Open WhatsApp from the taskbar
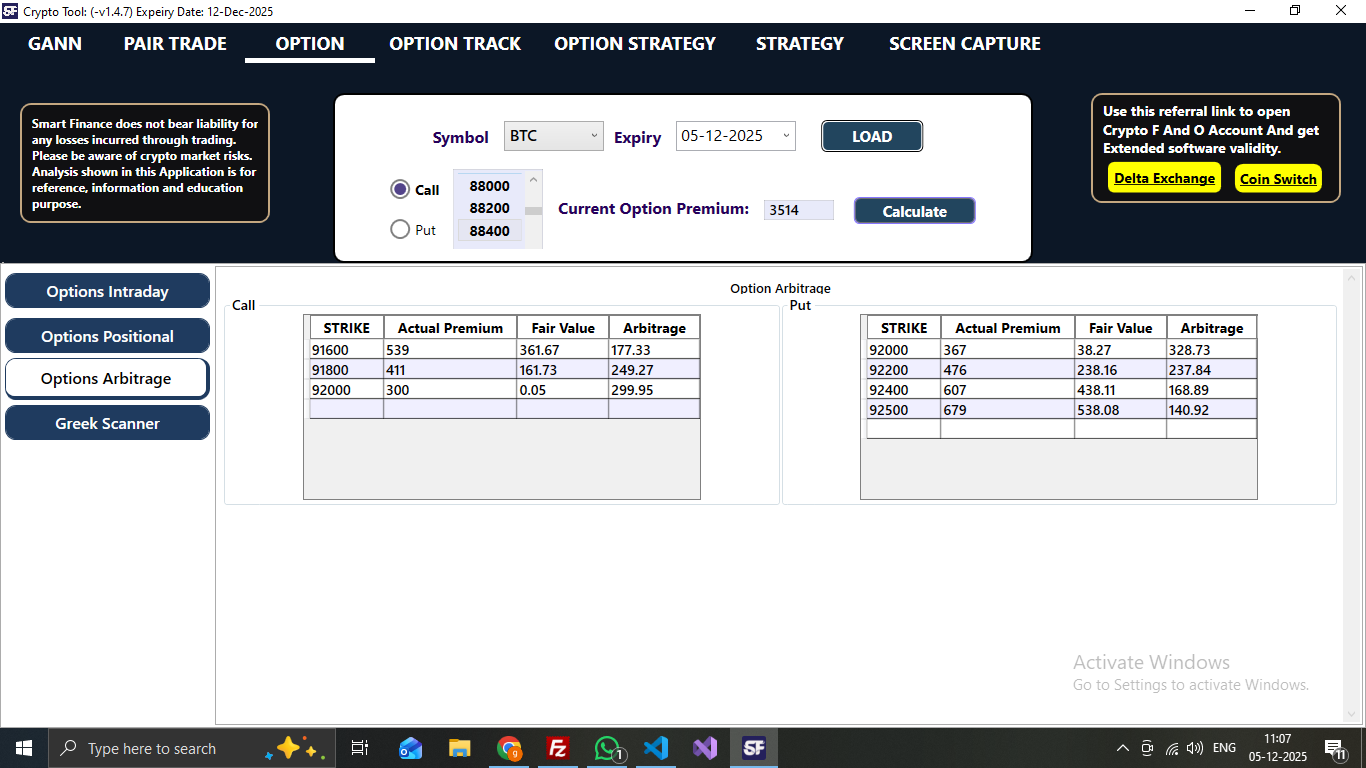Viewport: 1366px width, 768px height. pyautogui.click(x=606, y=747)
